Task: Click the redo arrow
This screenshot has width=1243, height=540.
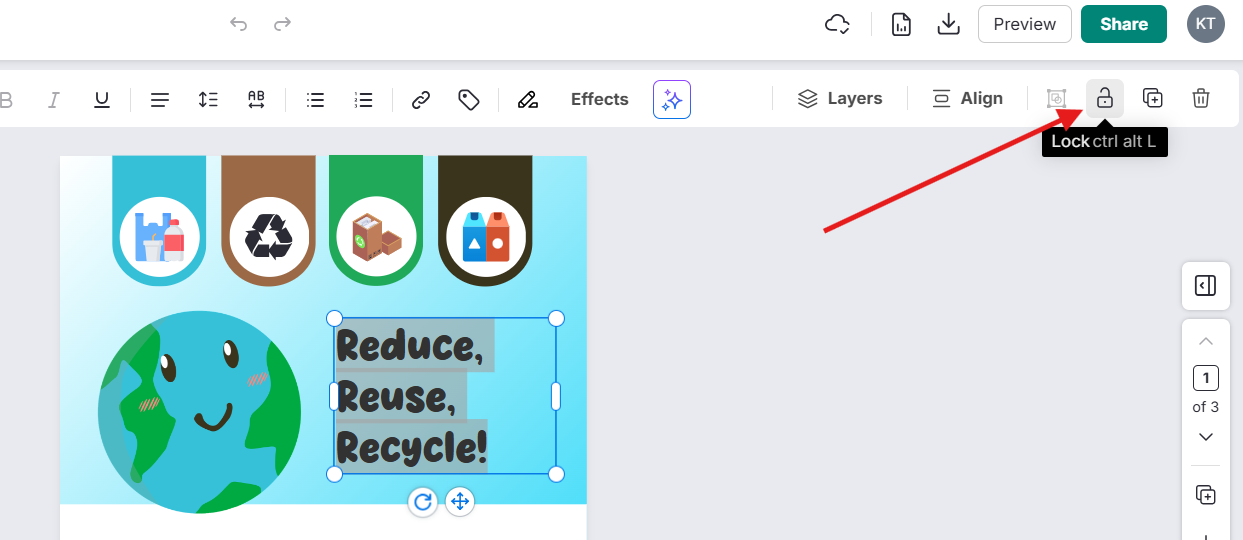Action: (283, 24)
